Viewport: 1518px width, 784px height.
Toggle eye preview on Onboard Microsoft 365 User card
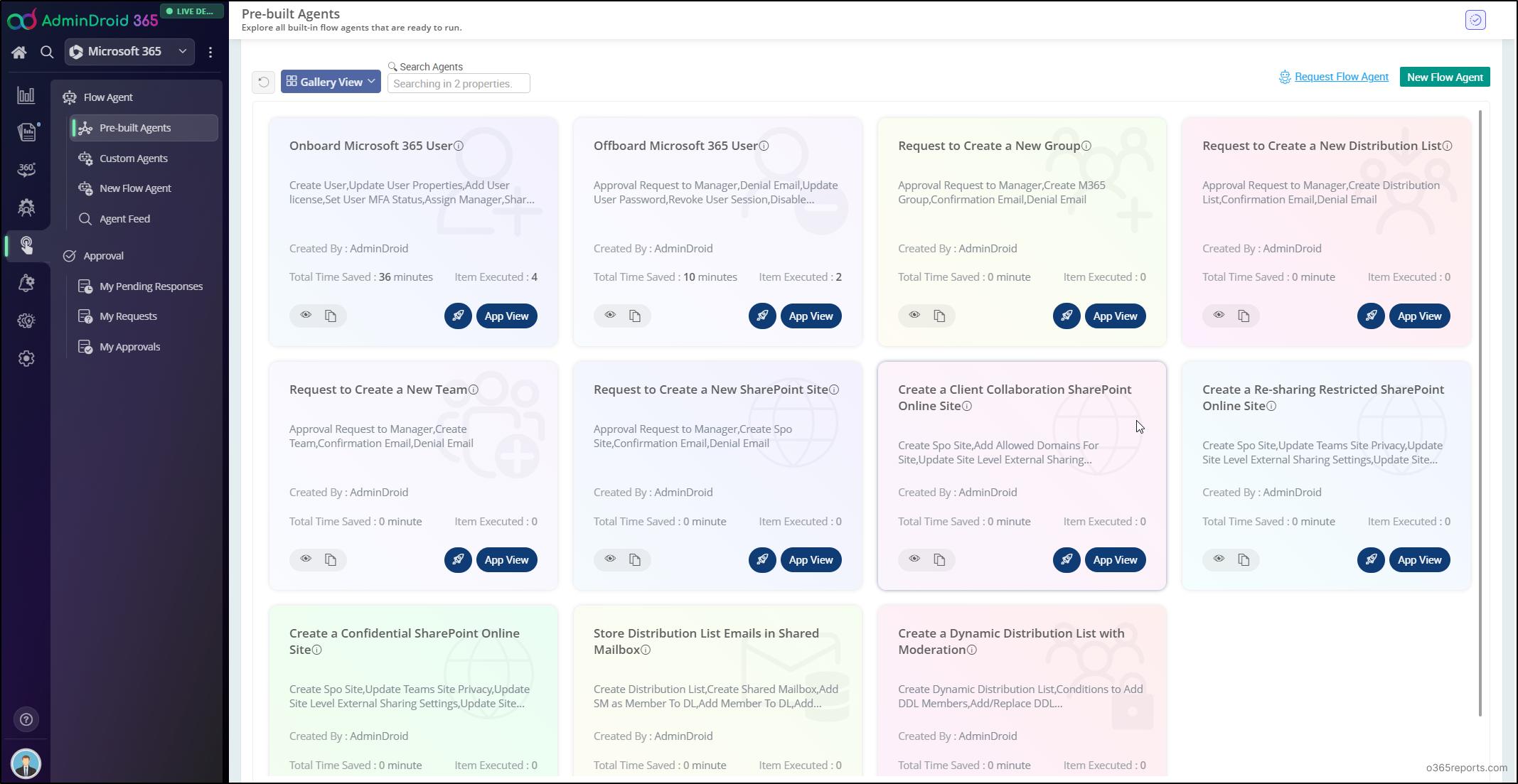pyautogui.click(x=306, y=315)
